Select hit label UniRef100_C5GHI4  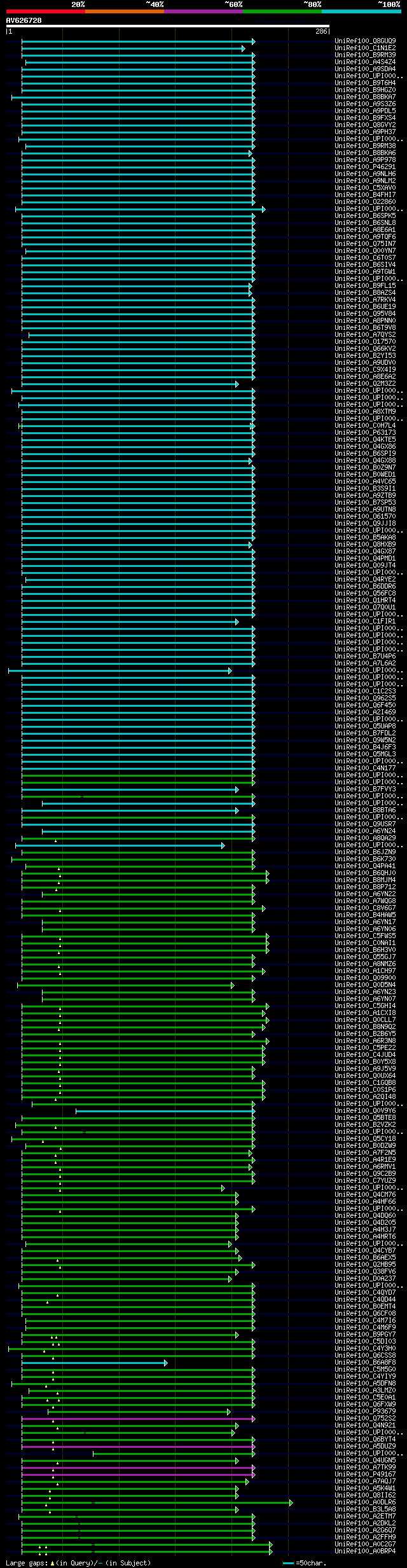pyautogui.click(x=365, y=1006)
